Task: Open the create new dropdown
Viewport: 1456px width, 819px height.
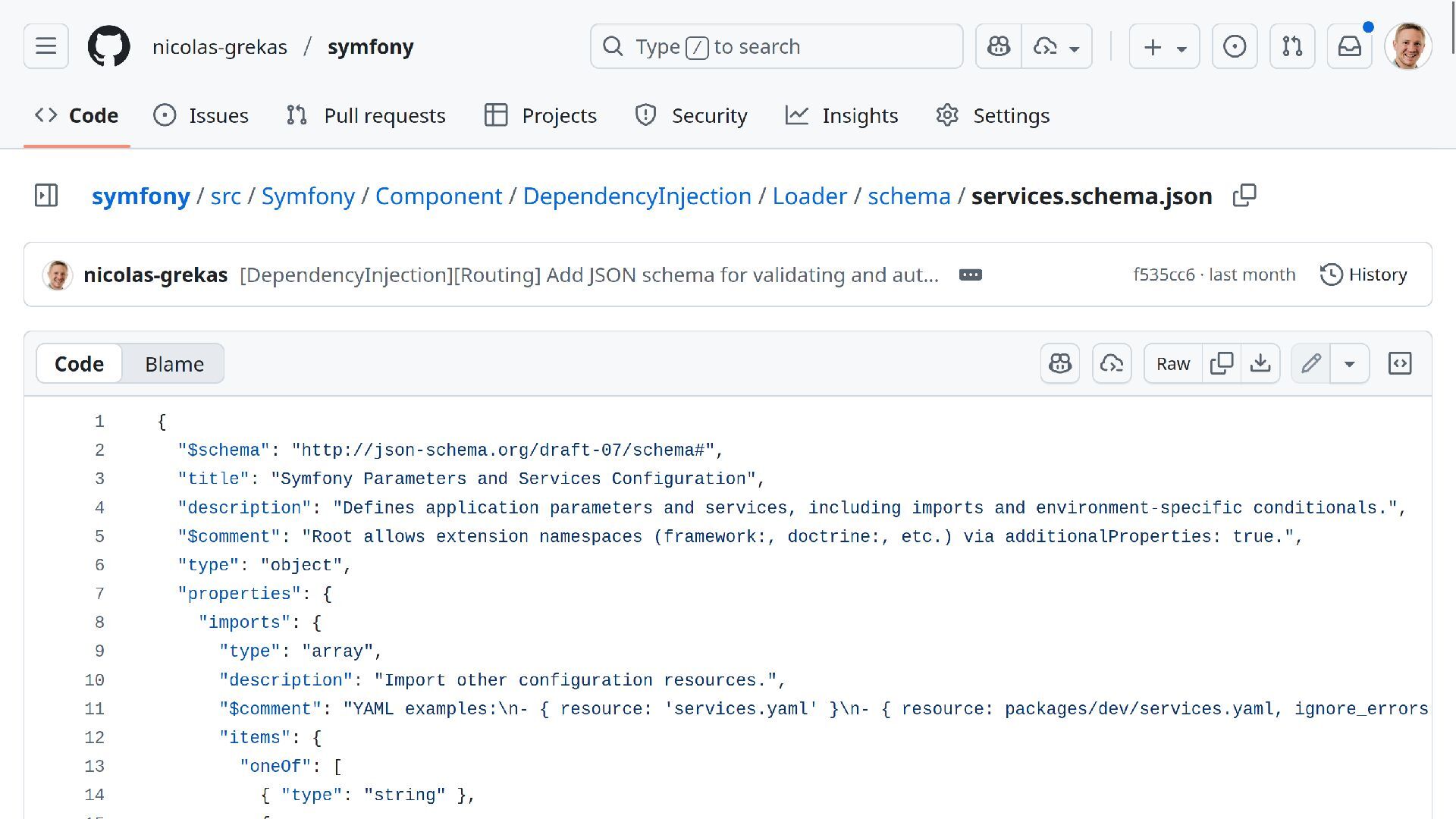Action: (1164, 46)
